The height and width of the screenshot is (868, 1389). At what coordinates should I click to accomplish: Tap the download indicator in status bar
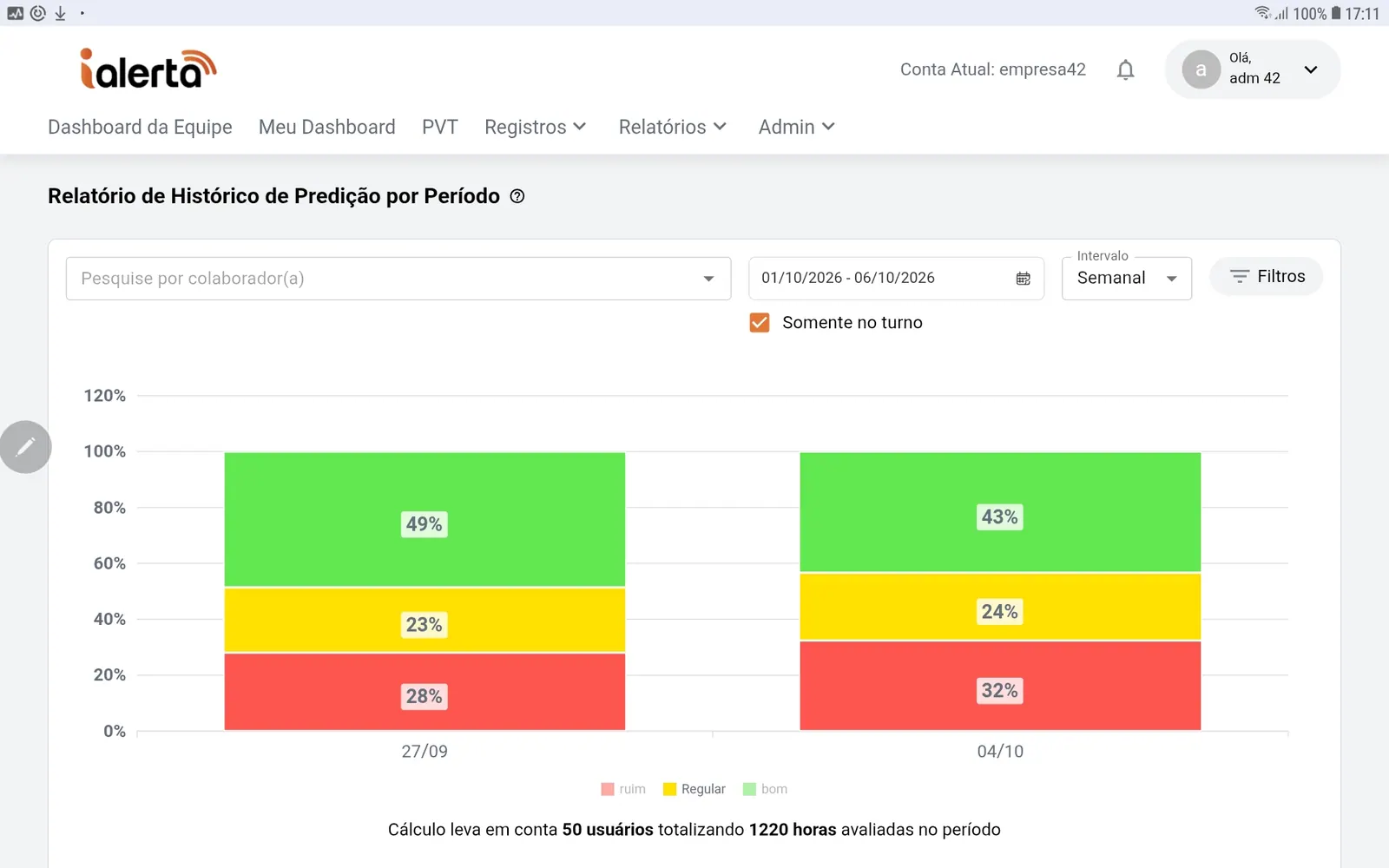click(x=60, y=13)
